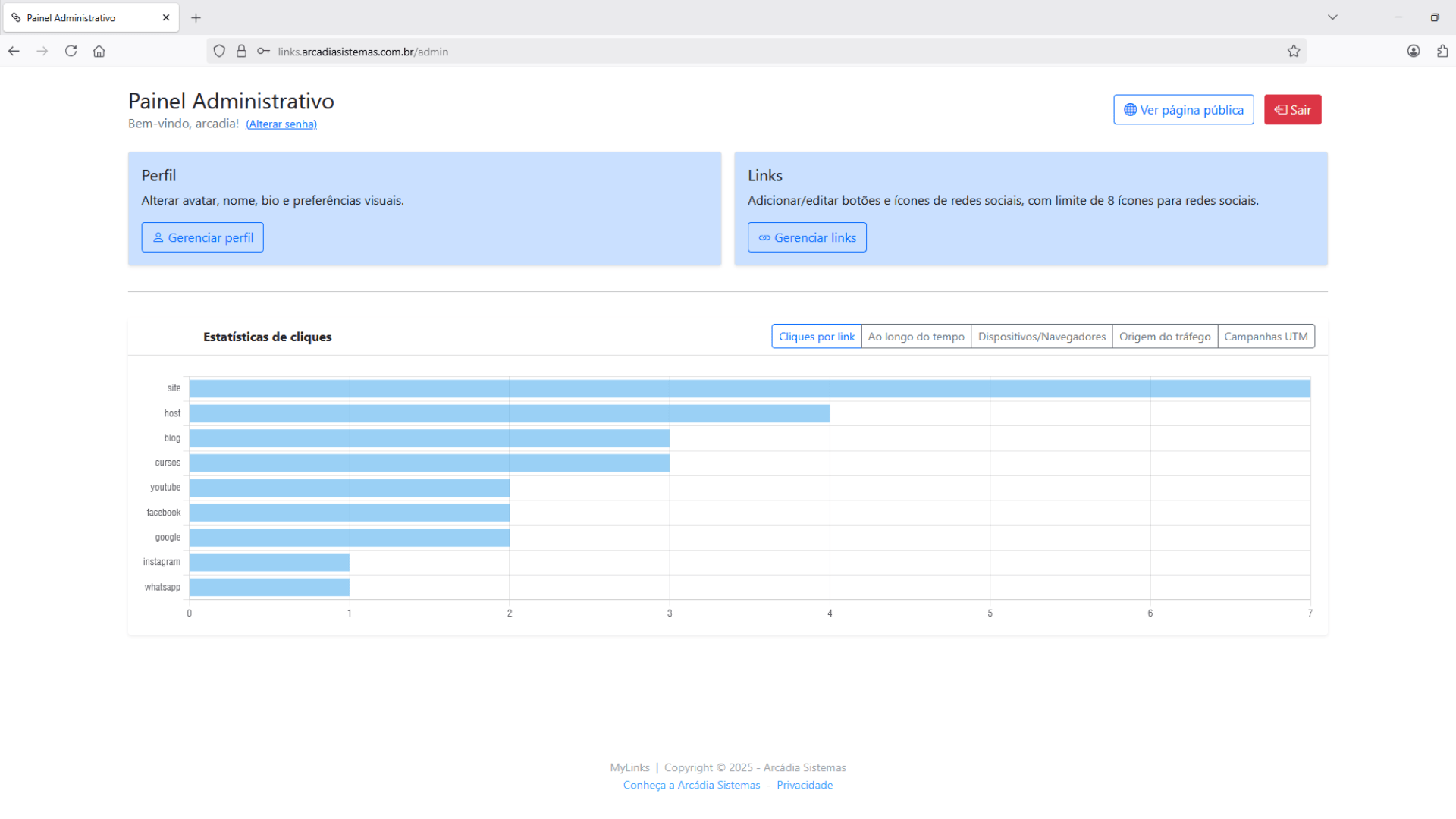Click the saved password key icon
Viewport: 1456px width, 819px height.
[263, 51]
